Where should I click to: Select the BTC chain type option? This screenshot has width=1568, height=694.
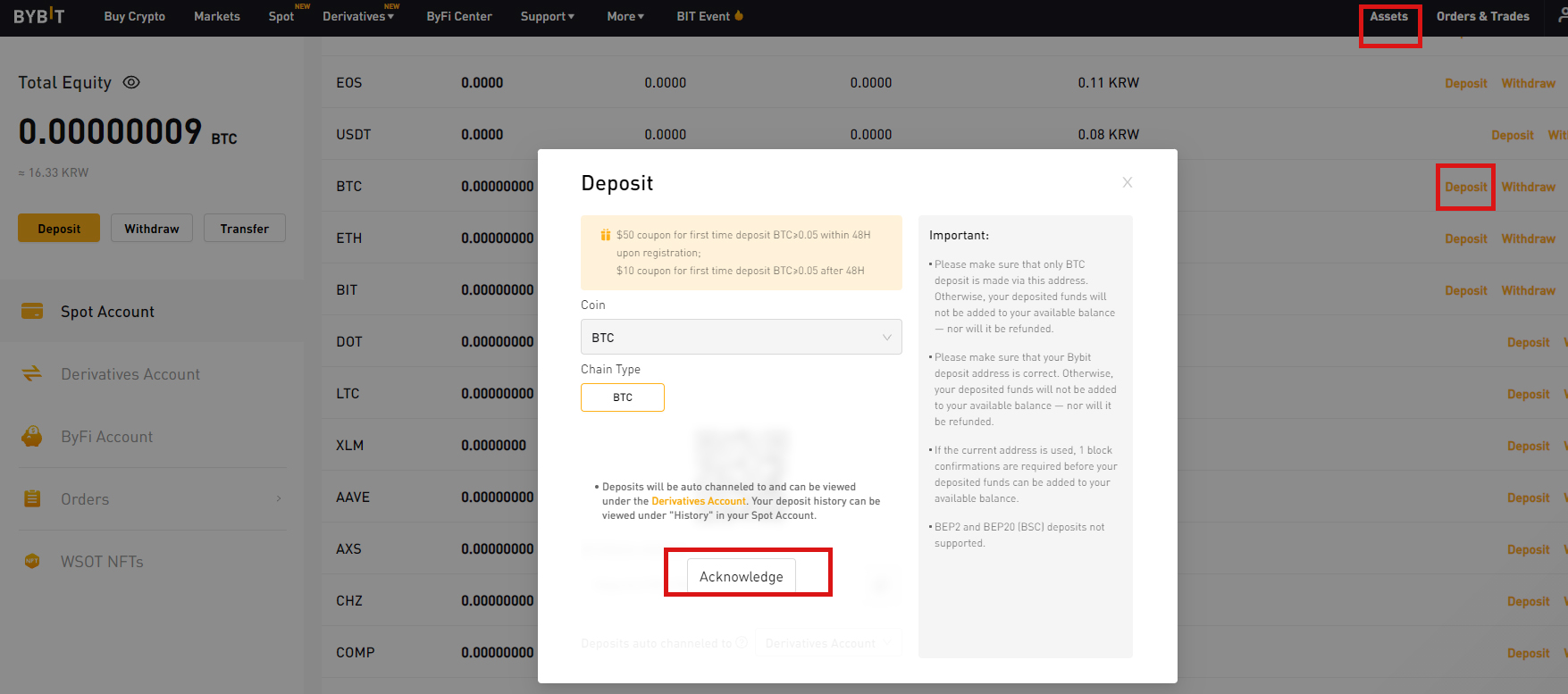tap(623, 397)
